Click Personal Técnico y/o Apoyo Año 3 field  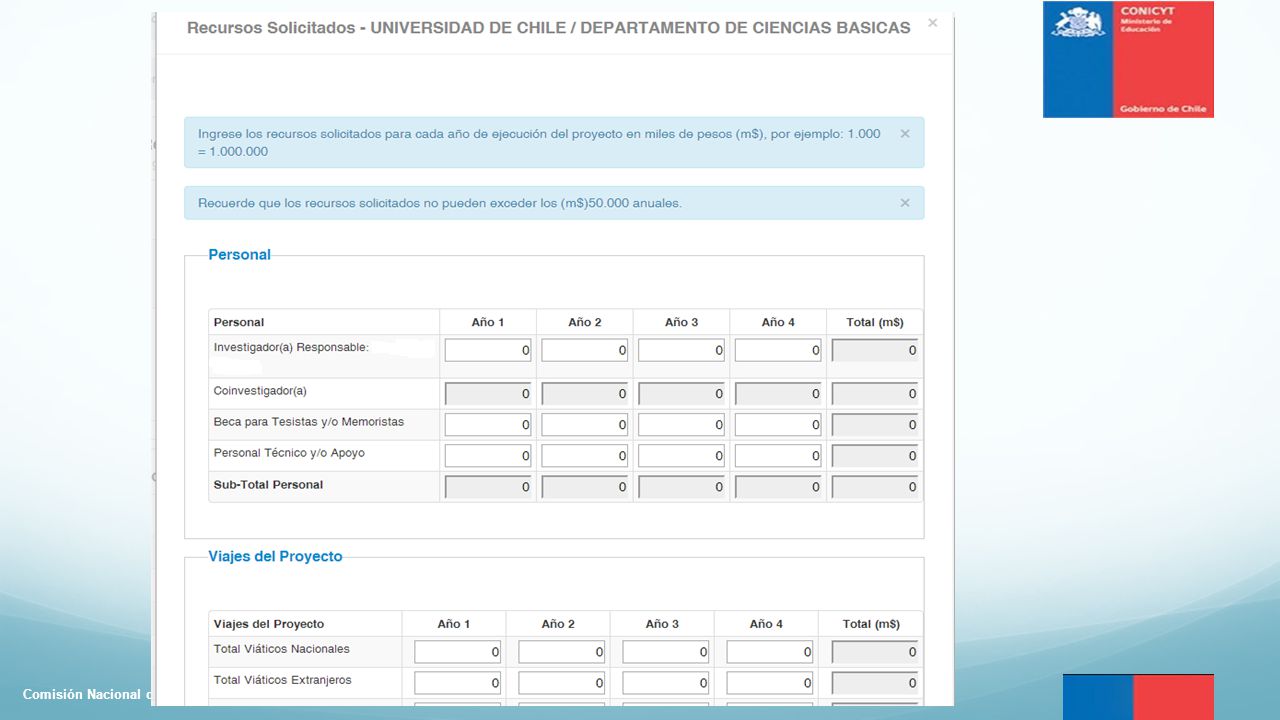pos(681,456)
